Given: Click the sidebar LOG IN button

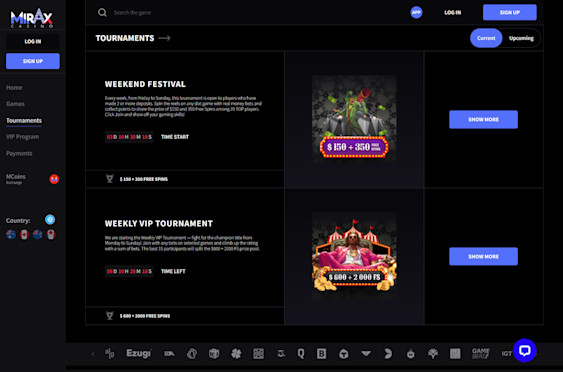Looking at the screenshot, I should [33, 42].
